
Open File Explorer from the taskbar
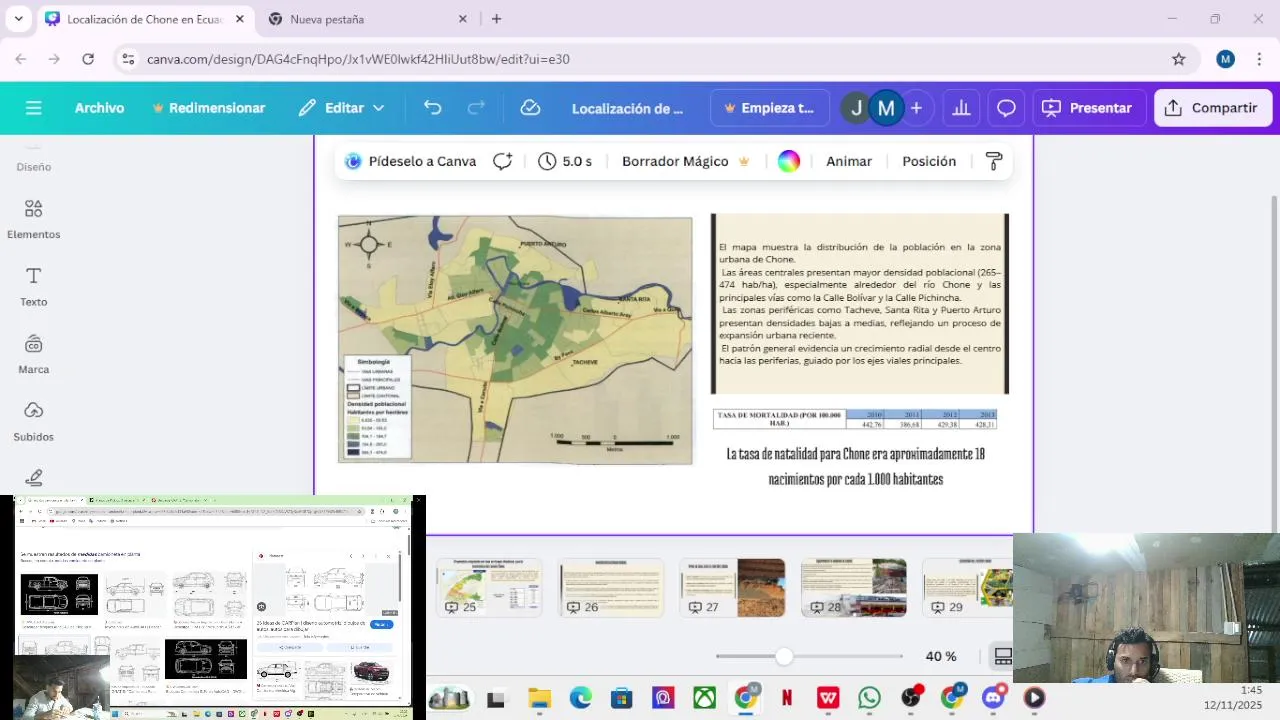tap(539, 698)
